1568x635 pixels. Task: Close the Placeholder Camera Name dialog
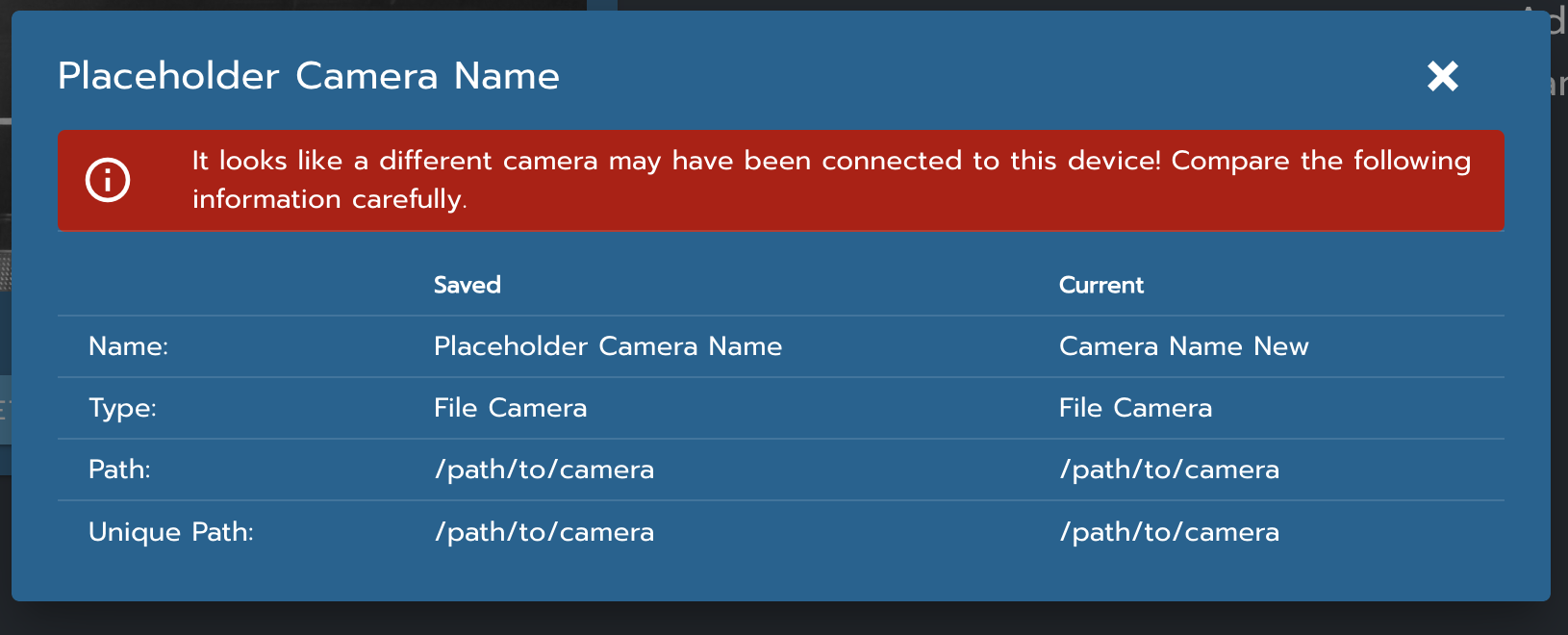1442,76
